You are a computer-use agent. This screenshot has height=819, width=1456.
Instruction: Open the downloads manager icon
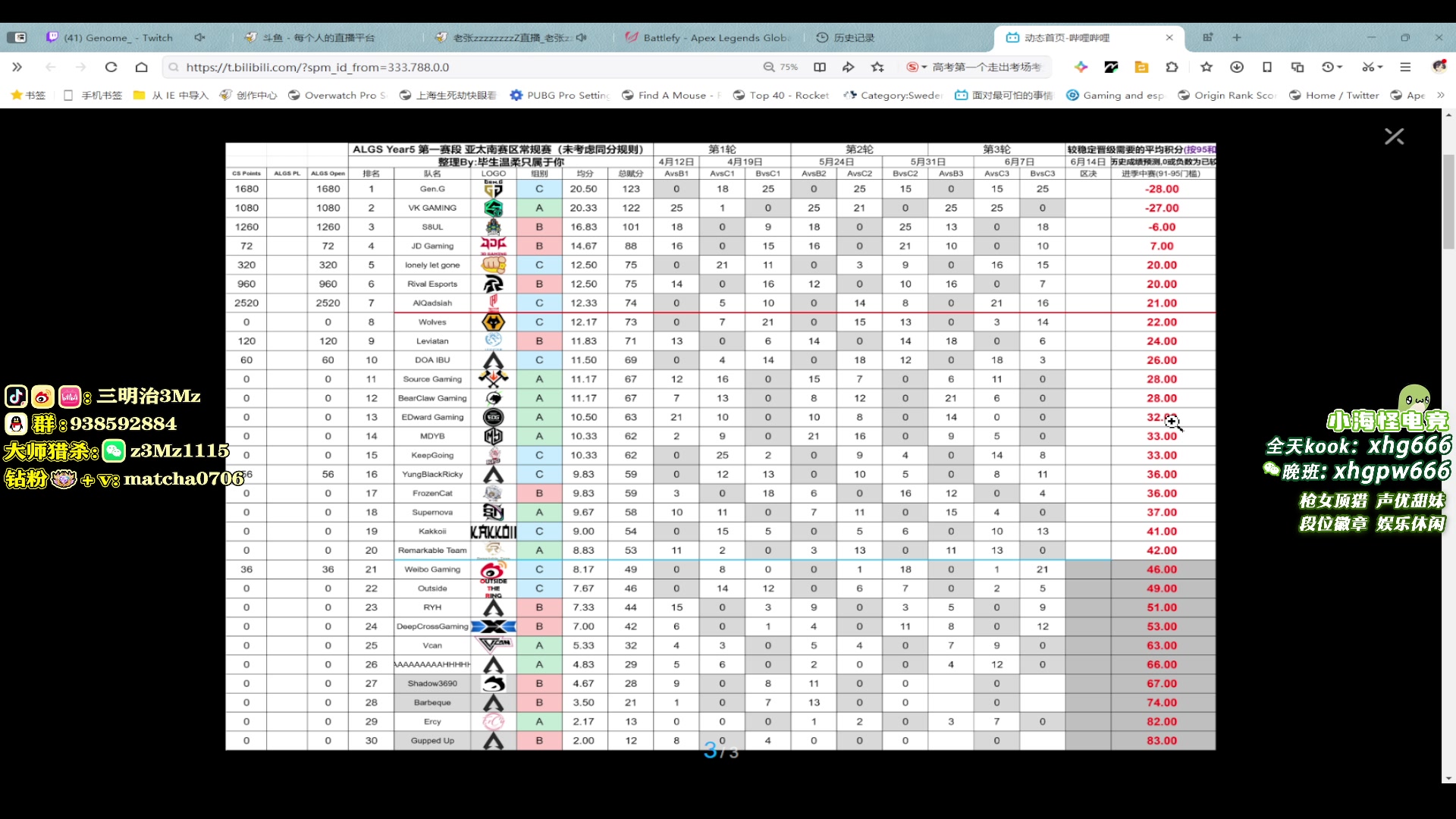point(1237,67)
